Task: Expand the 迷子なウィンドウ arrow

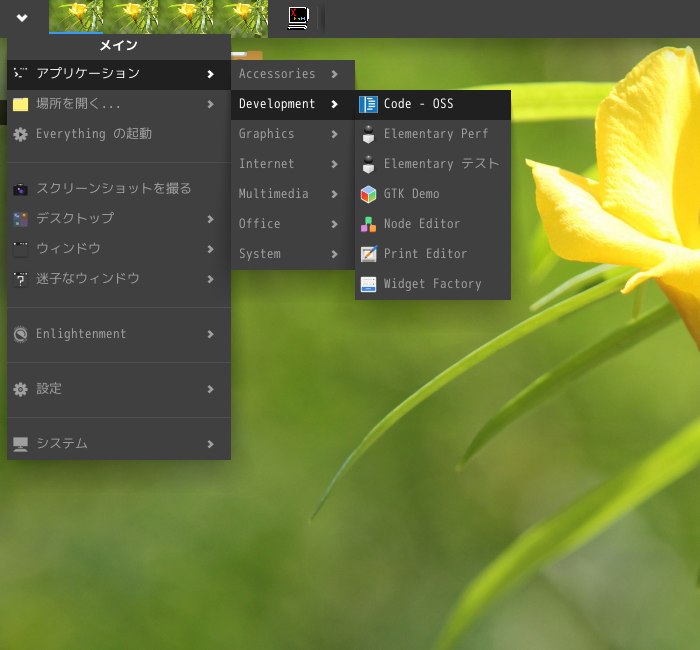Action: coord(210,279)
